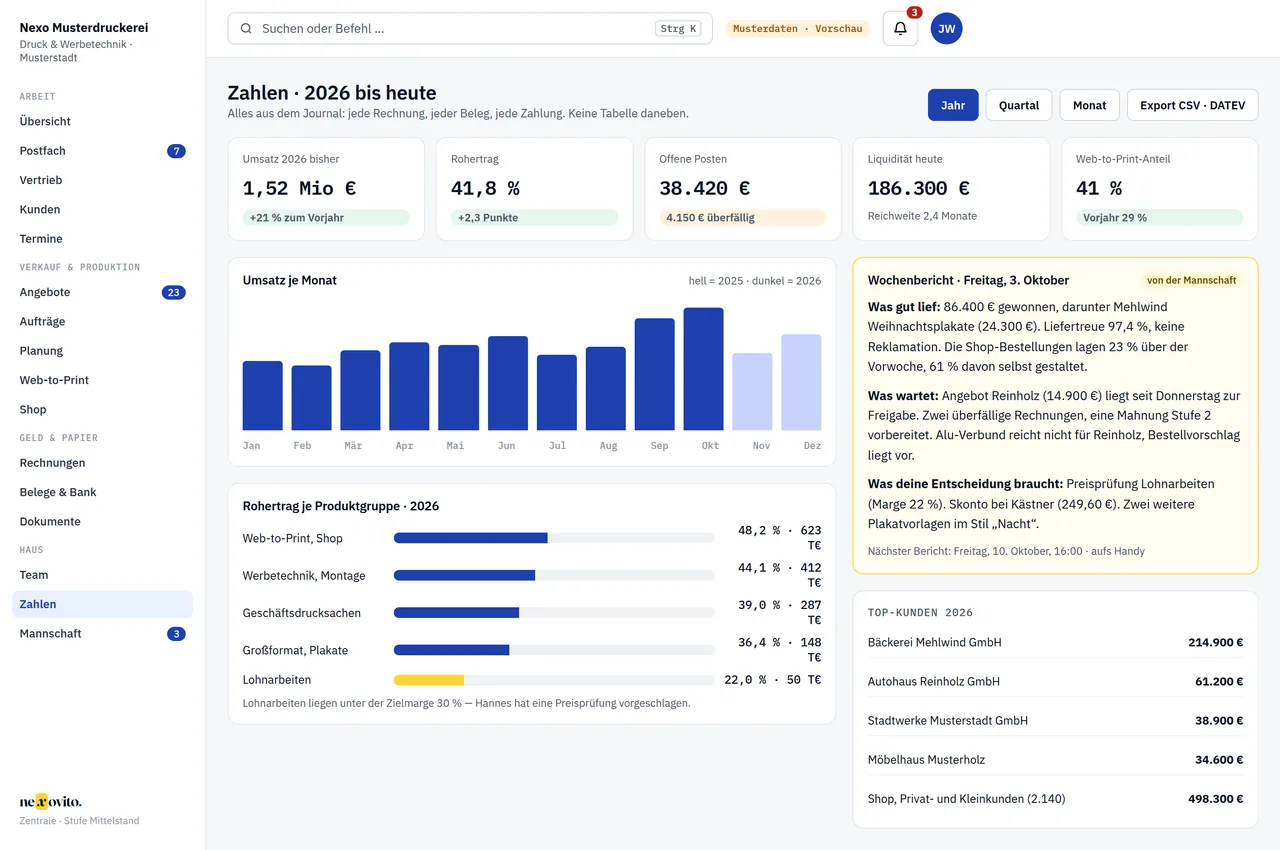Viewport: 1280px width, 850px height.
Task: Open Shop in sidebar
Action: click(x=102, y=409)
